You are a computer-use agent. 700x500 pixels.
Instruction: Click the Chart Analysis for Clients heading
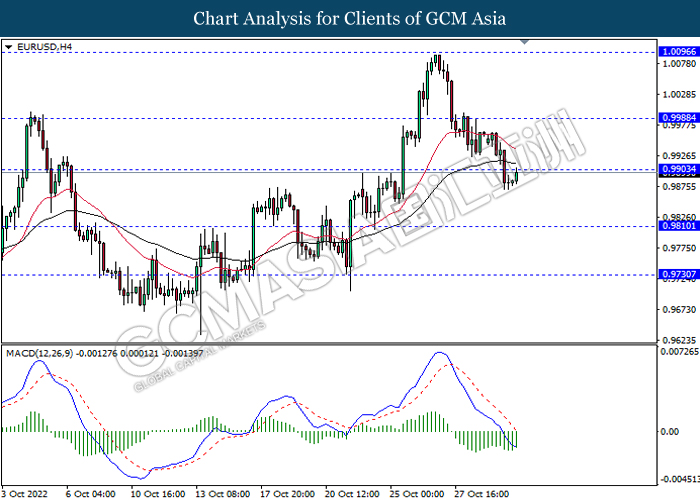tap(350, 19)
